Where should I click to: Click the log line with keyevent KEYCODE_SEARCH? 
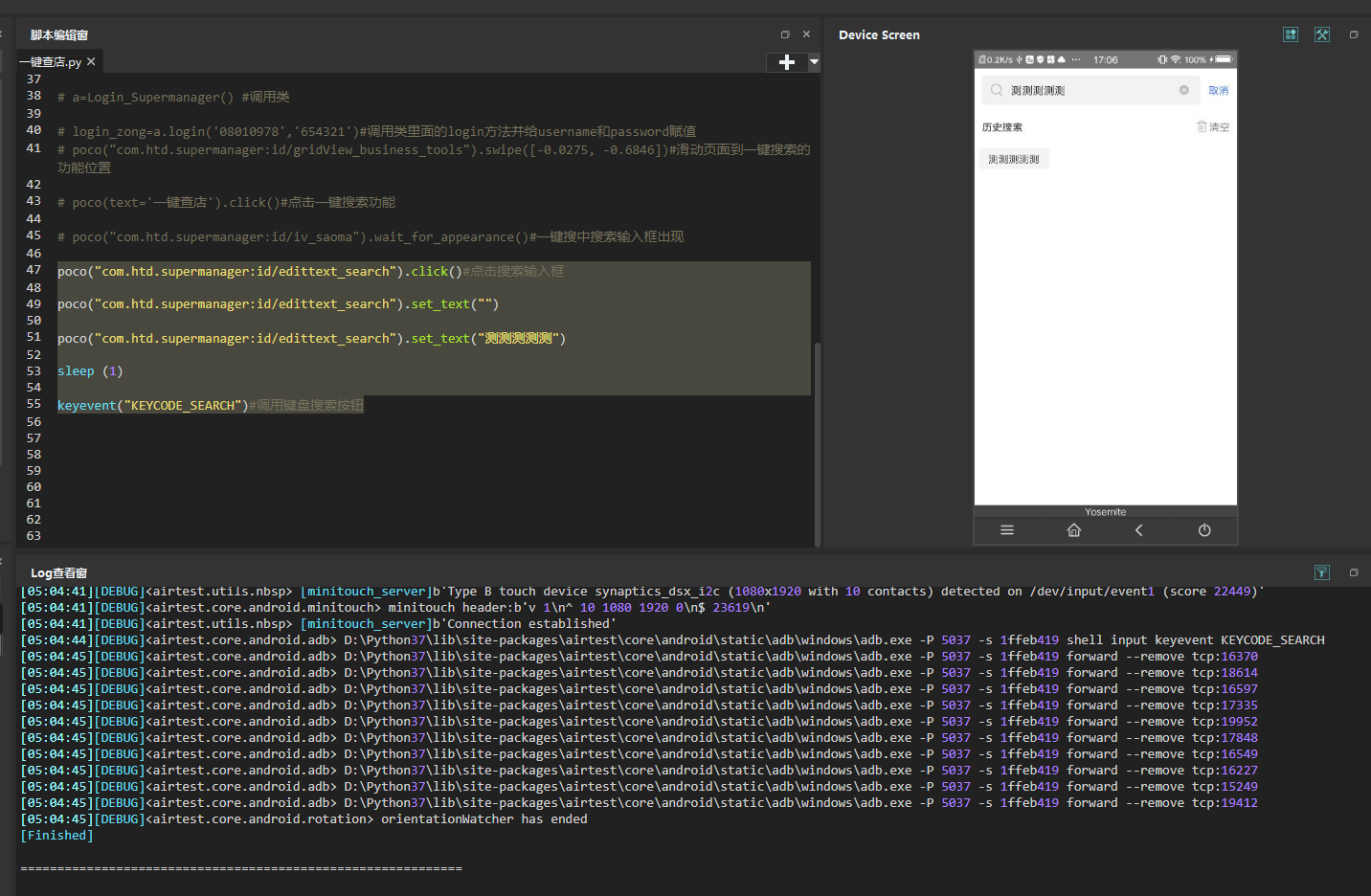[x=672, y=640]
